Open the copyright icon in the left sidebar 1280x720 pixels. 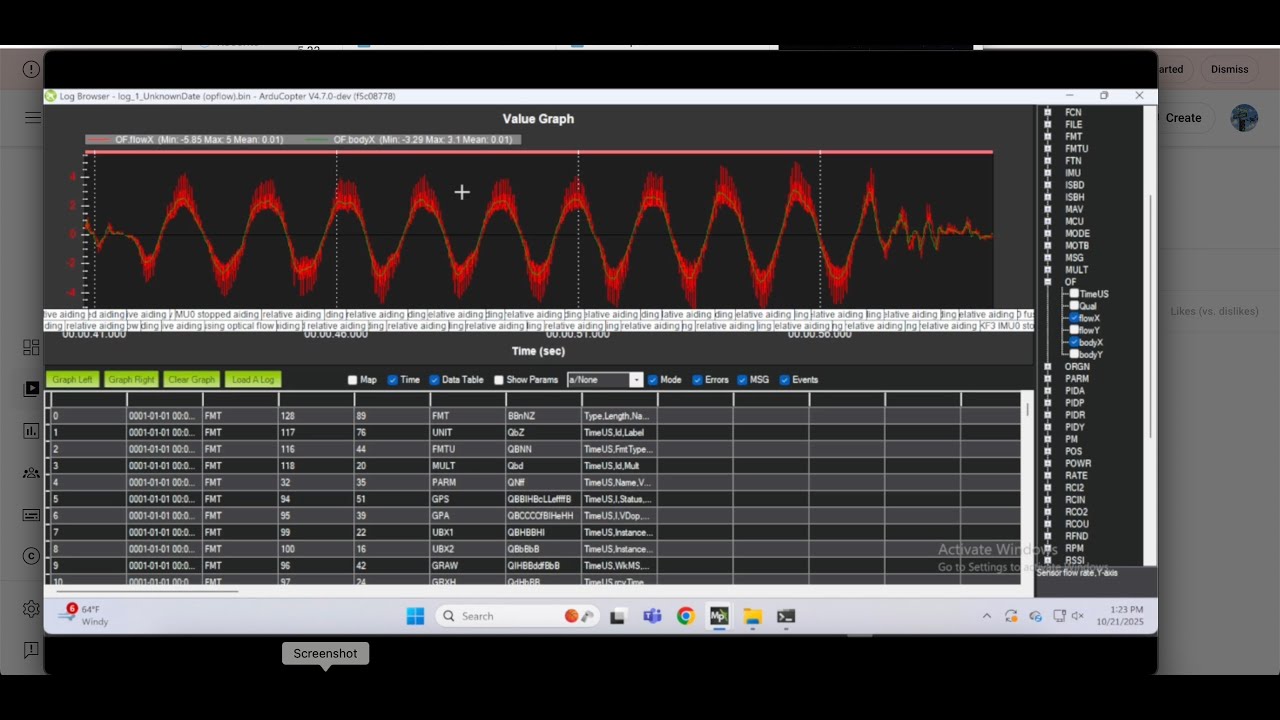point(31,556)
